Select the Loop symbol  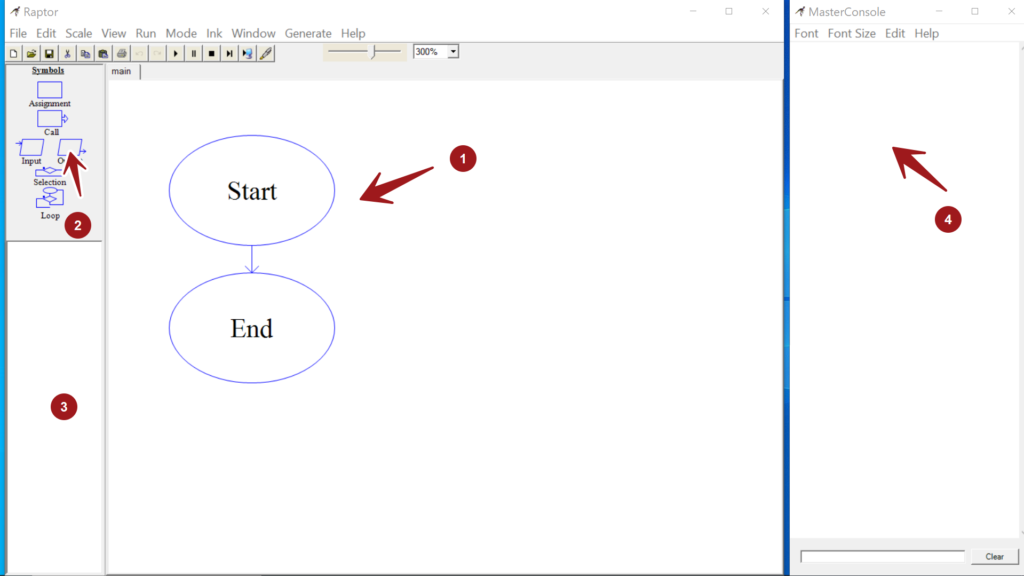click(x=49, y=197)
